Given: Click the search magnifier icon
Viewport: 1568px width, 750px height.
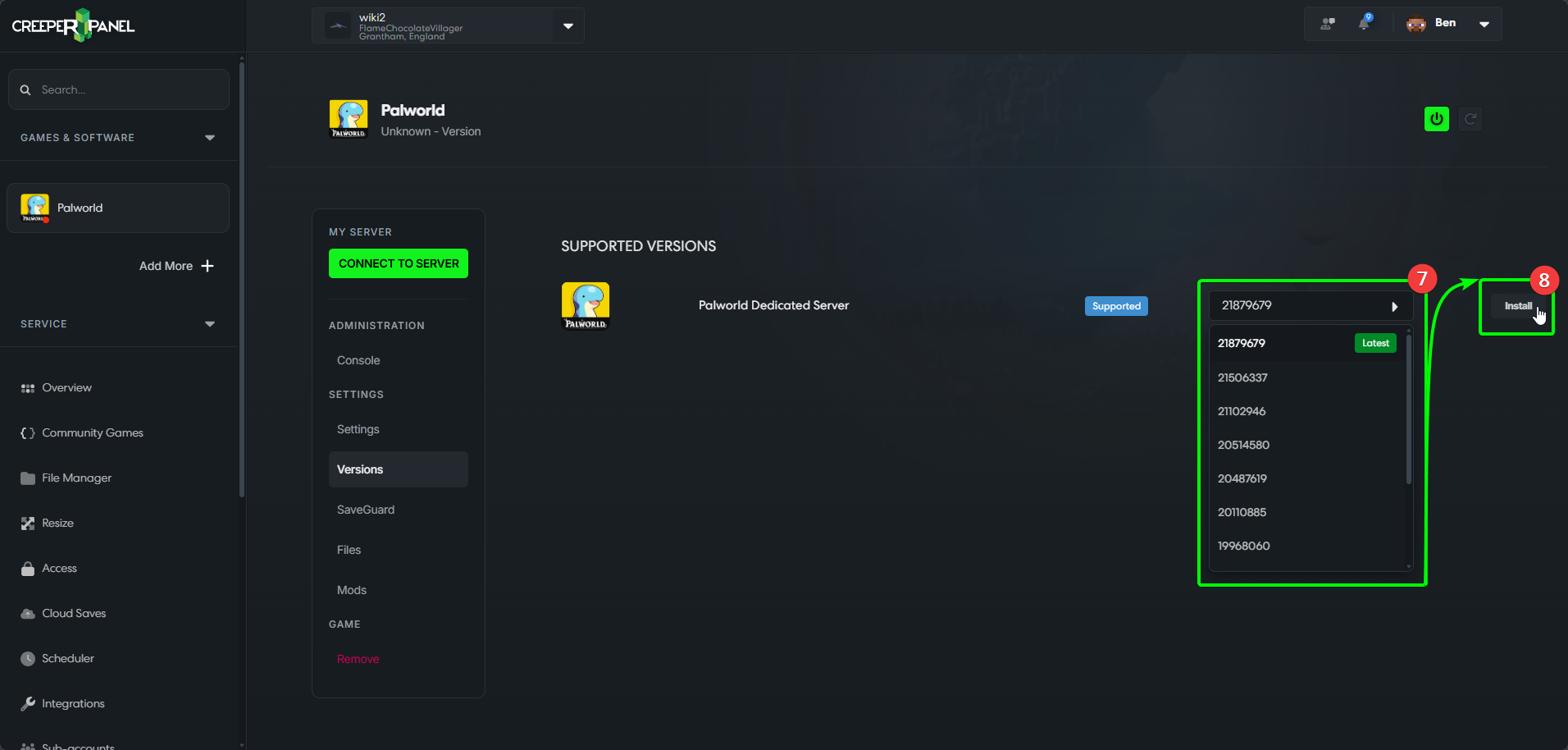Looking at the screenshot, I should tap(25, 89).
